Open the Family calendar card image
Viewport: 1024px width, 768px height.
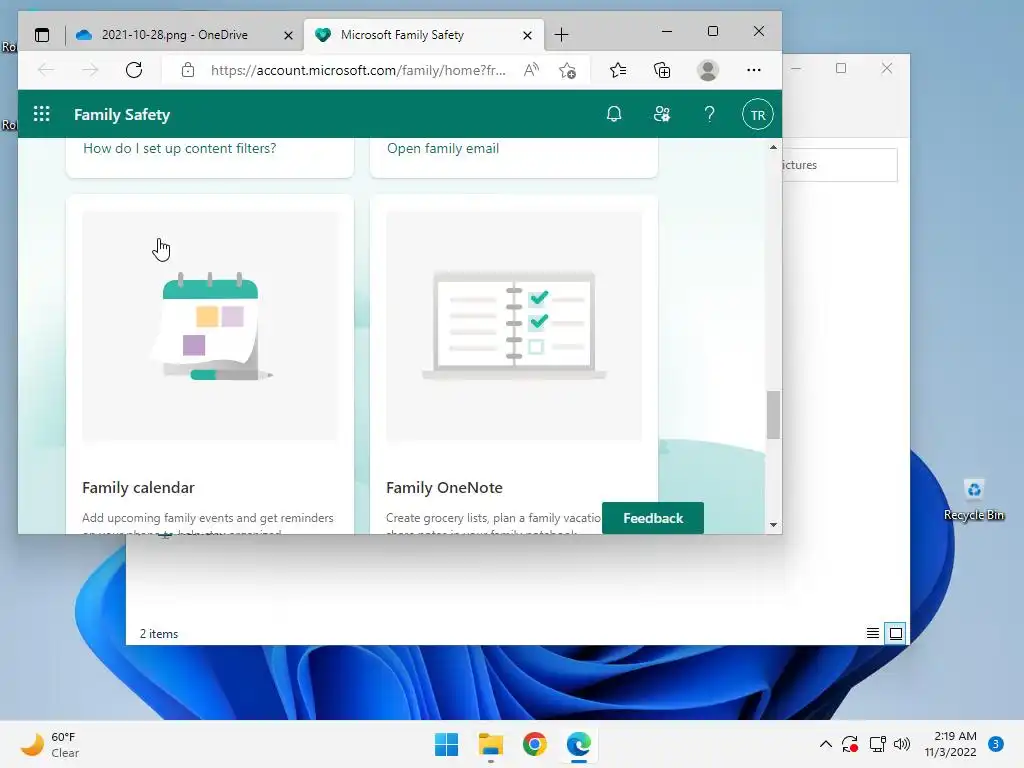[210, 325]
